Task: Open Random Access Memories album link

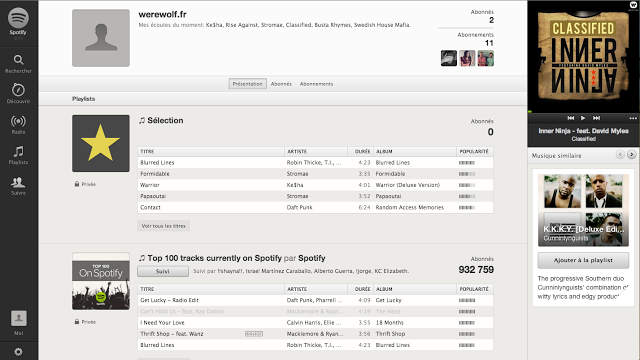Action: [x=409, y=207]
